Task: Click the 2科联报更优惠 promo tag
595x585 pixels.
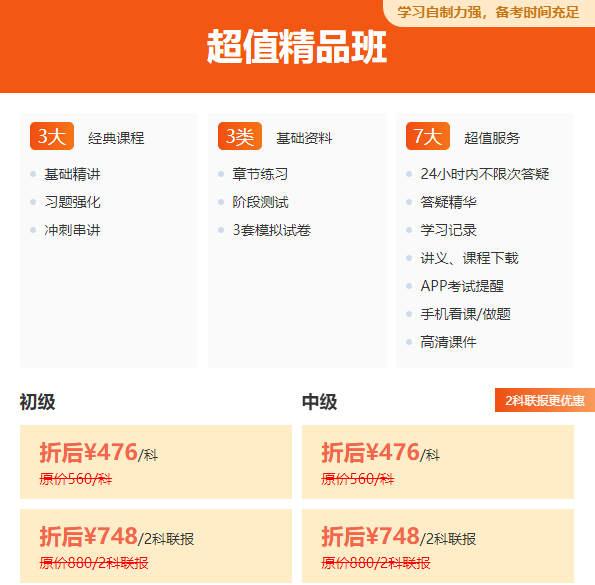Action: 545,400
